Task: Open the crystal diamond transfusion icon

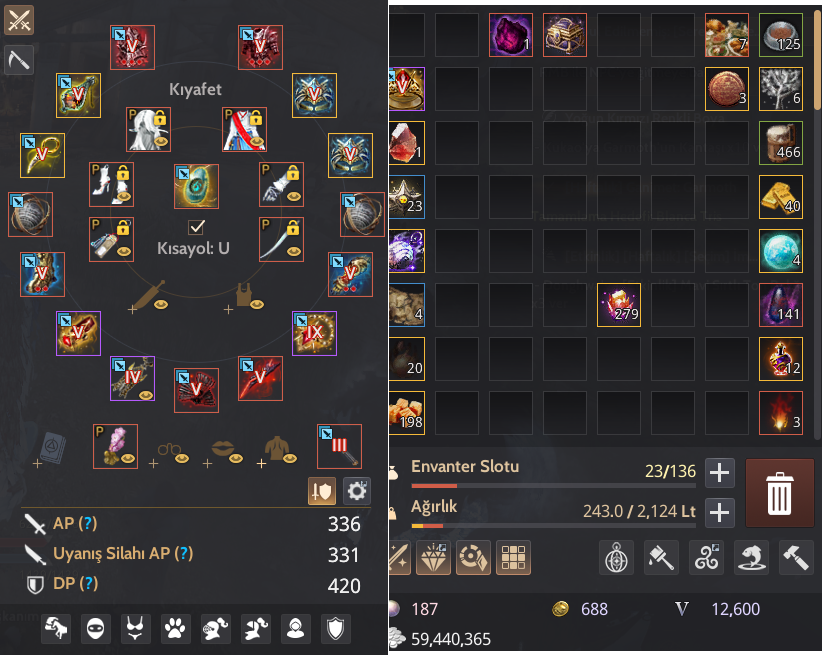Action: 434,557
